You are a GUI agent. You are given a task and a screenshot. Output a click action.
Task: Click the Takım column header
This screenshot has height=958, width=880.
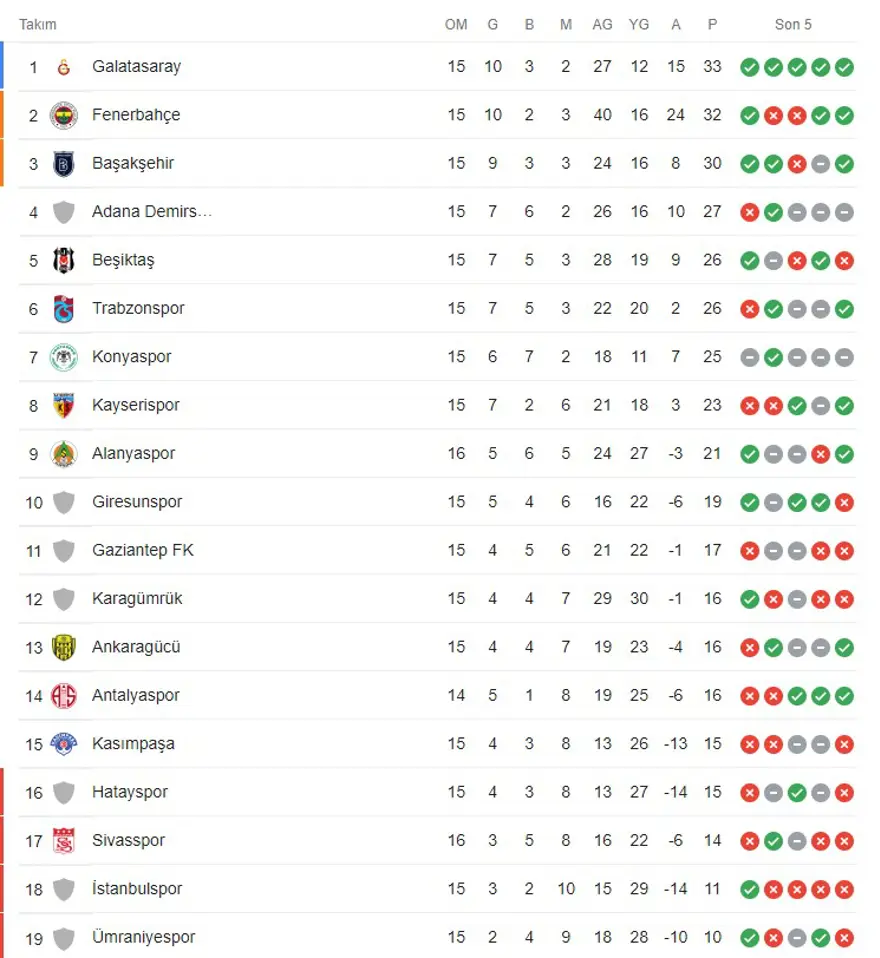coord(38,24)
